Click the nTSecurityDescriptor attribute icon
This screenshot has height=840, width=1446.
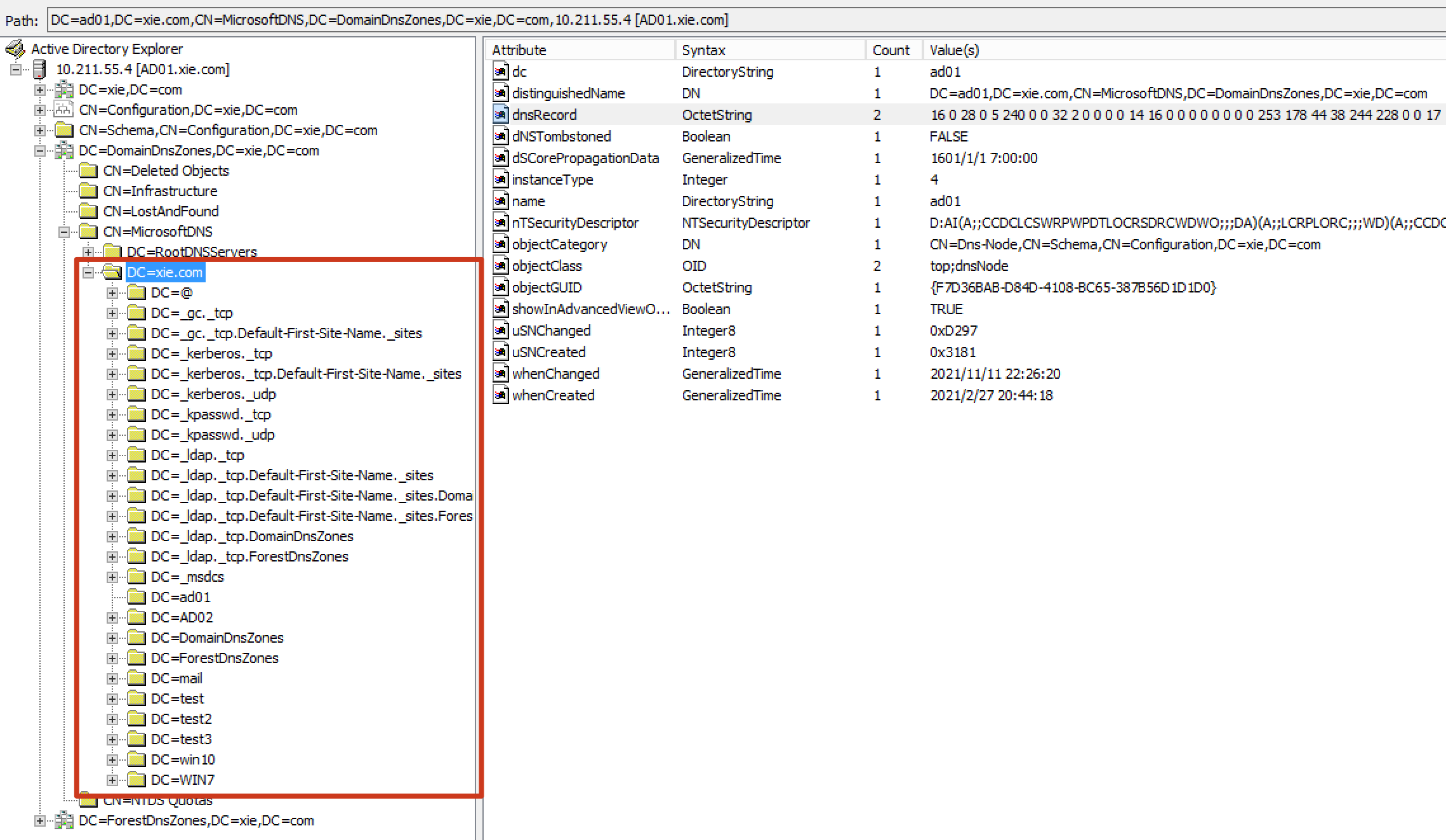[501, 223]
